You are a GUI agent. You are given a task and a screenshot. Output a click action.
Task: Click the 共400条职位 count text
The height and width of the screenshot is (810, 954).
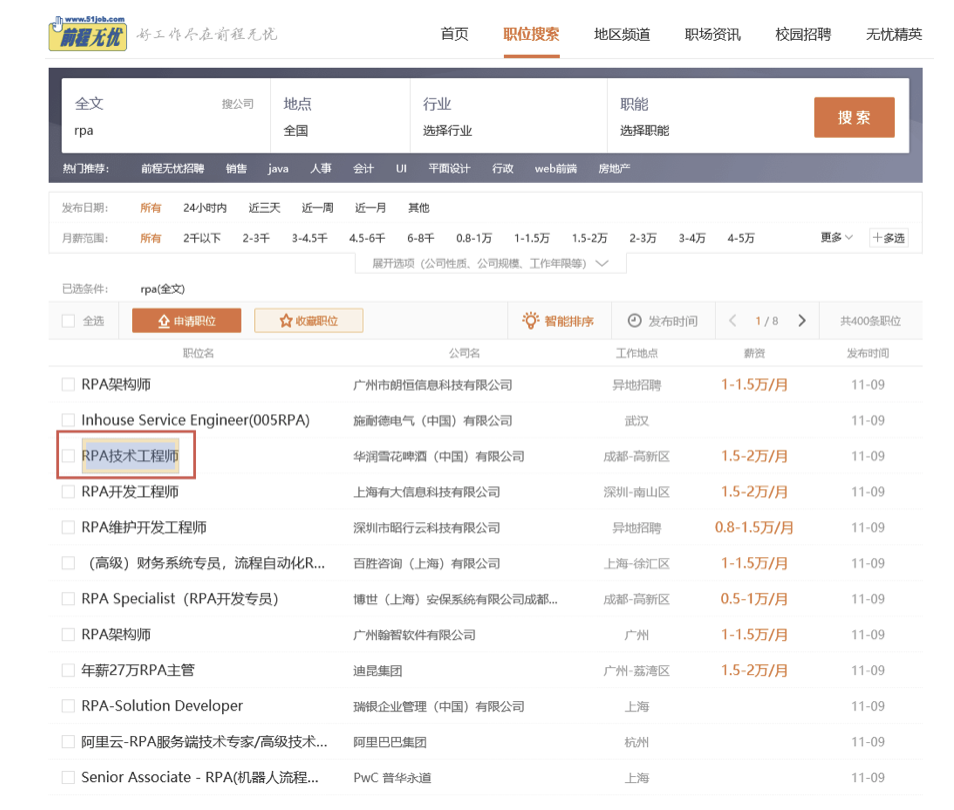pyautogui.click(x=871, y=321)
